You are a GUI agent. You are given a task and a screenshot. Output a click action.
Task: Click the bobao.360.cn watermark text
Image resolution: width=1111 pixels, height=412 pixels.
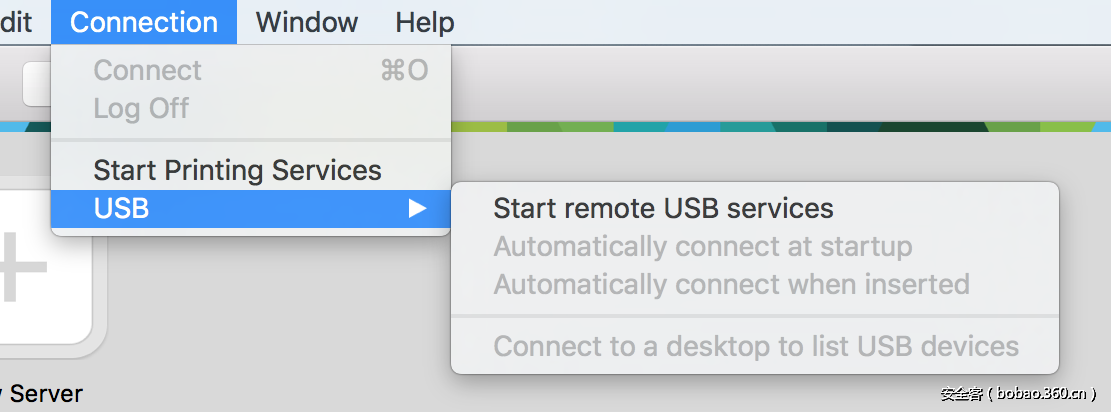coord(1019,394)
